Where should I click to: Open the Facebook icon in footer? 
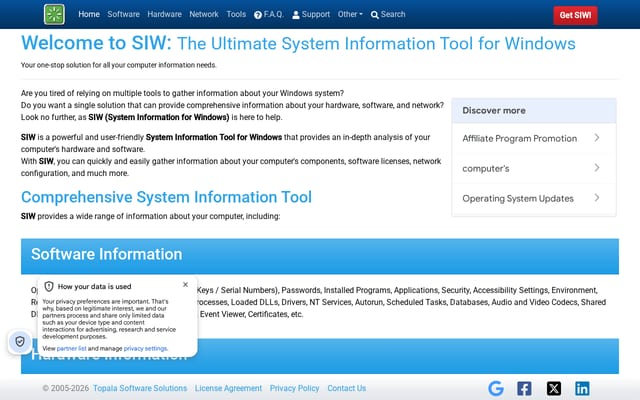pos(524,388)
